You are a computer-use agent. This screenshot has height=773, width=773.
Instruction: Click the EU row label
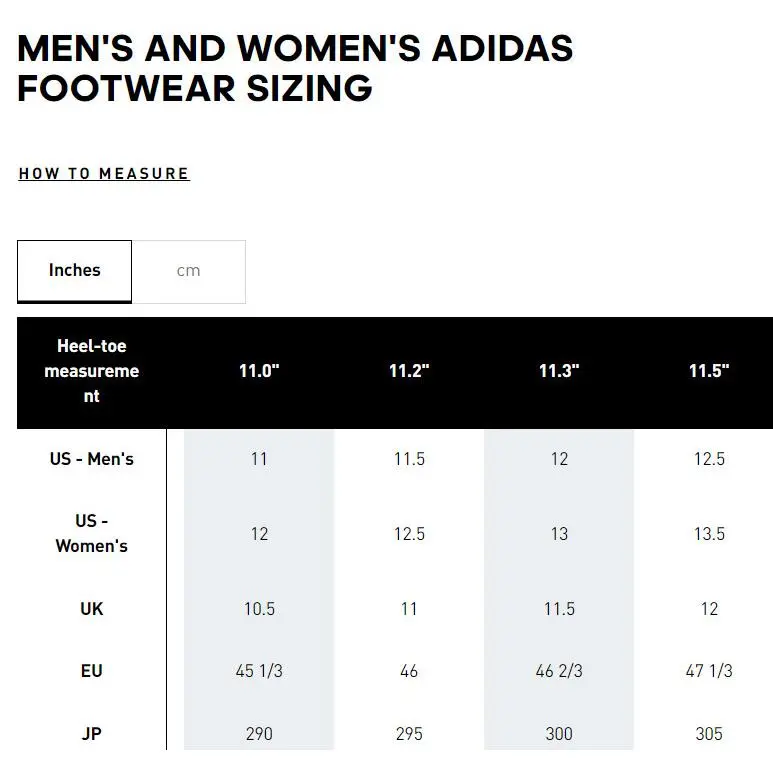(92, 671)
